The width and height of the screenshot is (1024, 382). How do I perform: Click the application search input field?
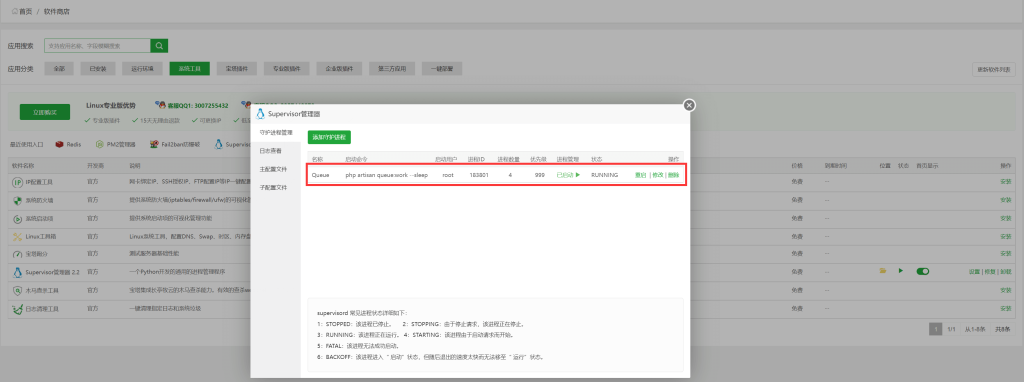[97, 46]
